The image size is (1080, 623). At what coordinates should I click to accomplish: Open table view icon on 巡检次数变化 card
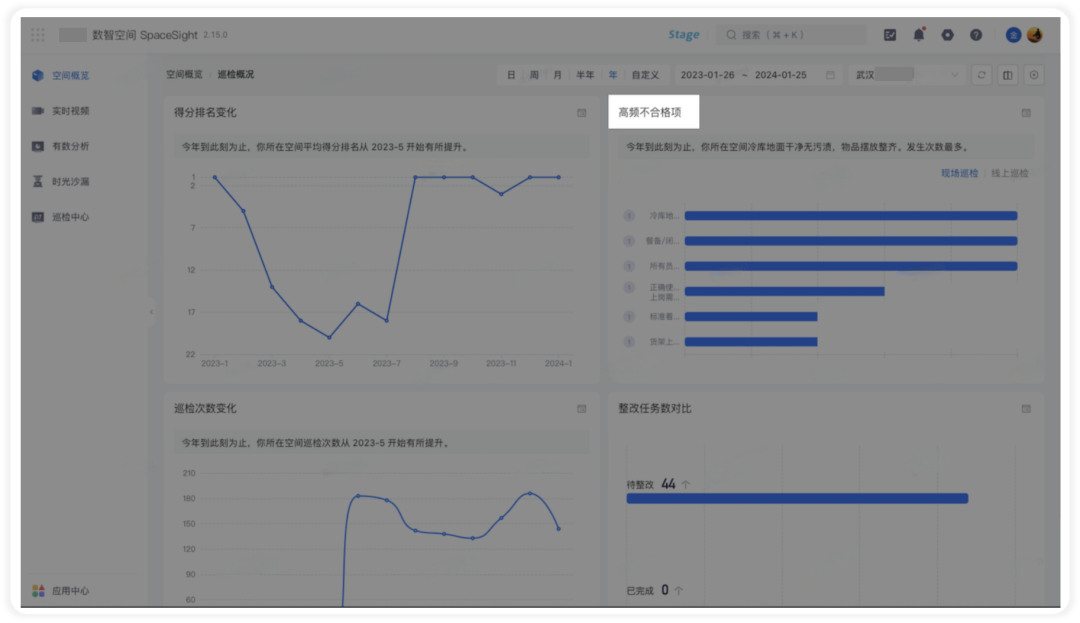[x=582, y=409]
